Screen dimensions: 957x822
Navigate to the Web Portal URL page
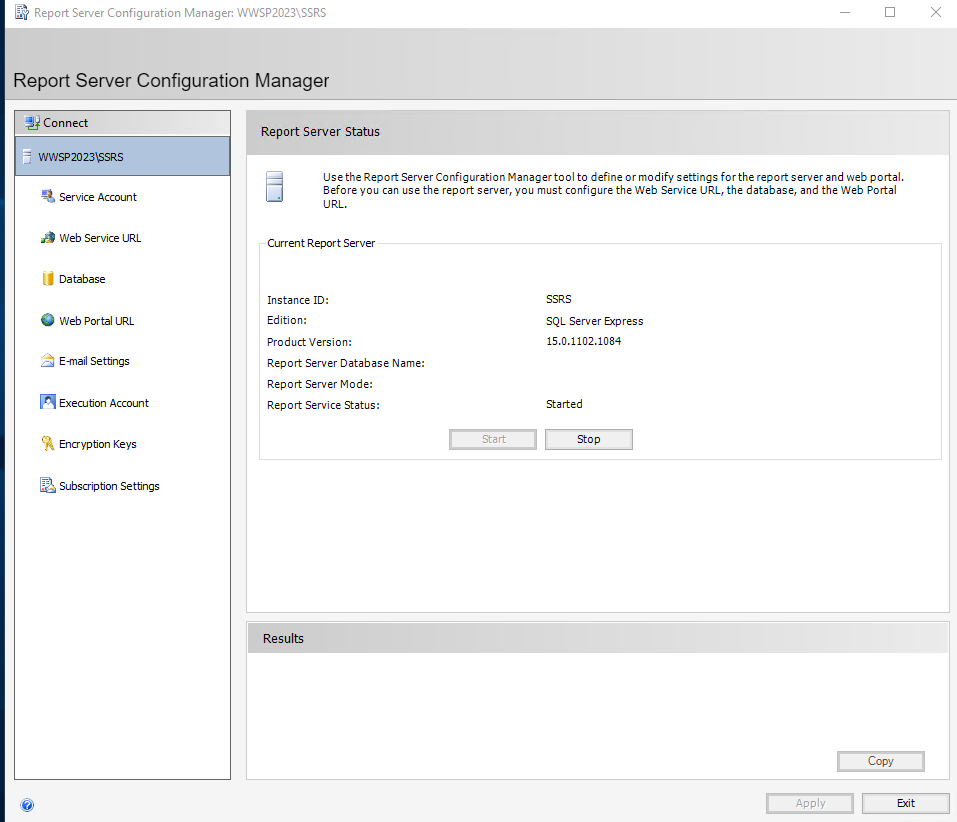[96, 321]
